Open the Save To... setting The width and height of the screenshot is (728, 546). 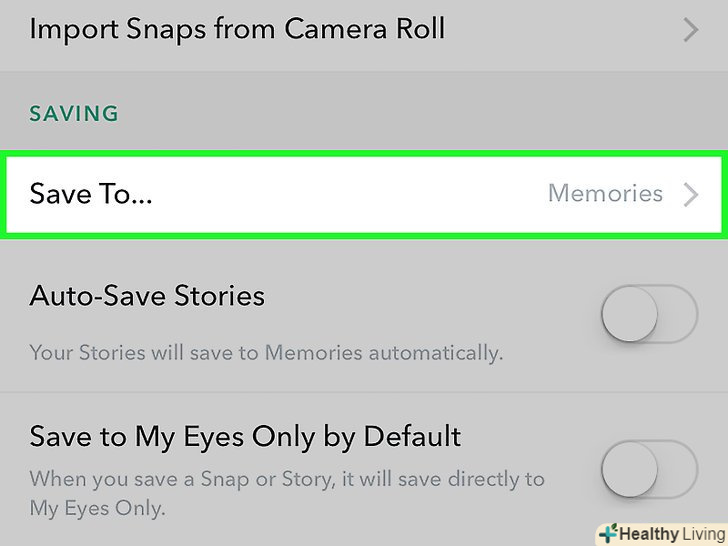point(90,194)
